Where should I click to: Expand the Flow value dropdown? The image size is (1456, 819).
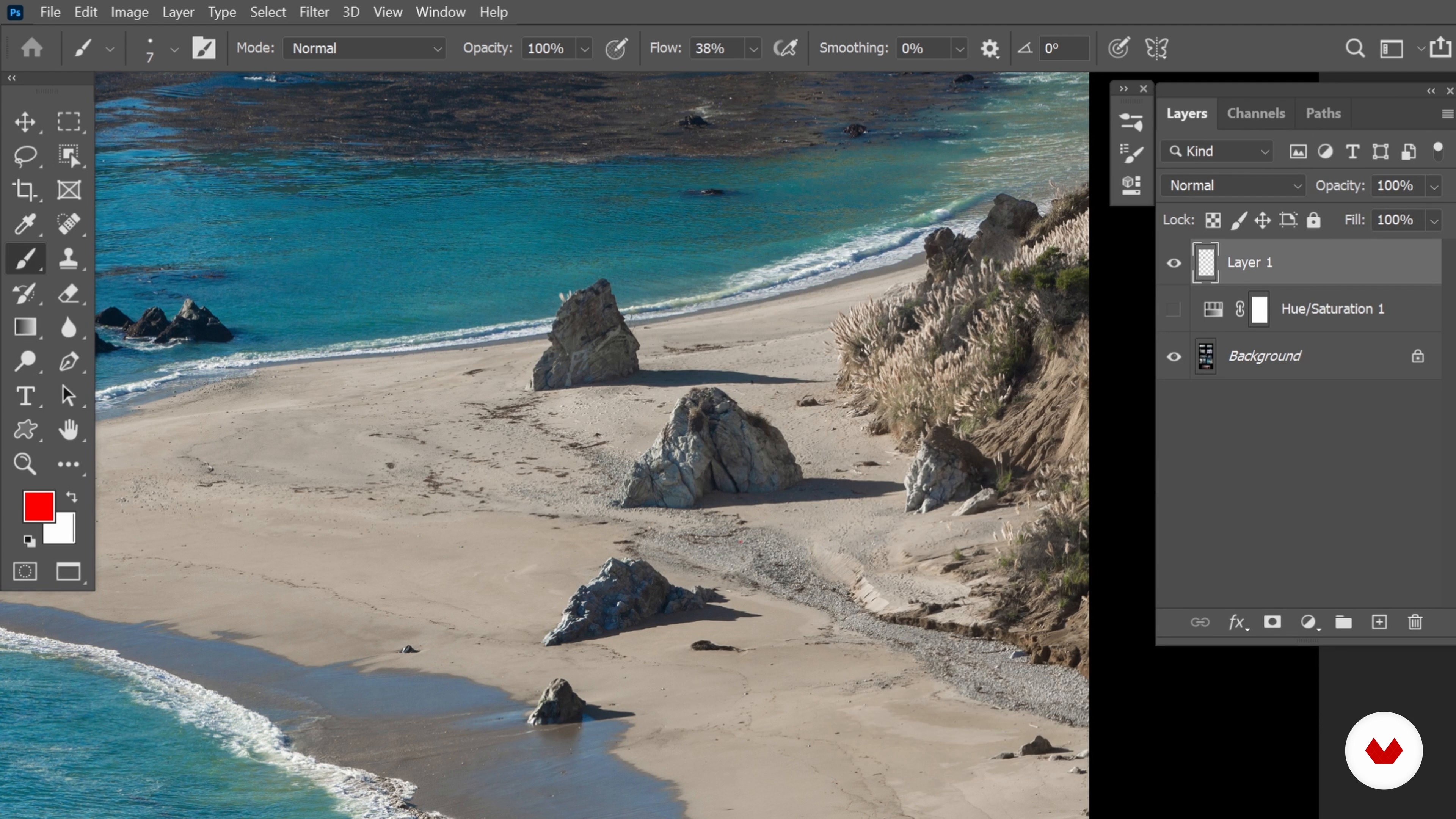(753, 49)
